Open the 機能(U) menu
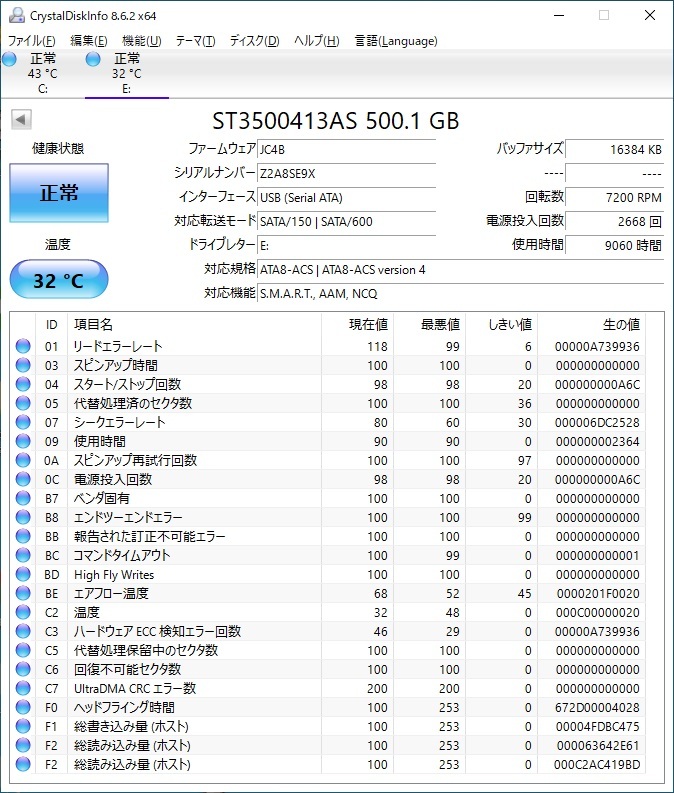Viewport: 674px width, 793px height. point(142,40)
